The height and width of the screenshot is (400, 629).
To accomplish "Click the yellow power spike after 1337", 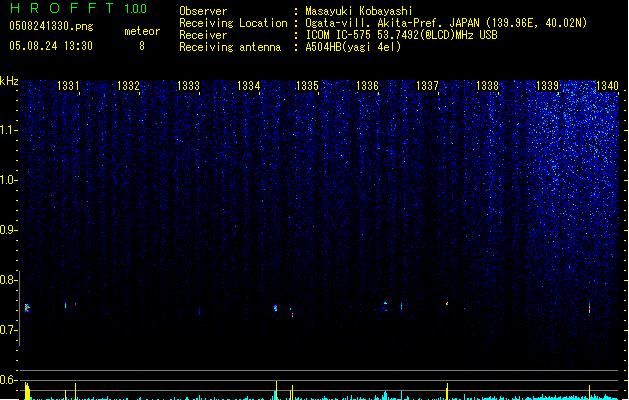I will [x=447, y=391].
